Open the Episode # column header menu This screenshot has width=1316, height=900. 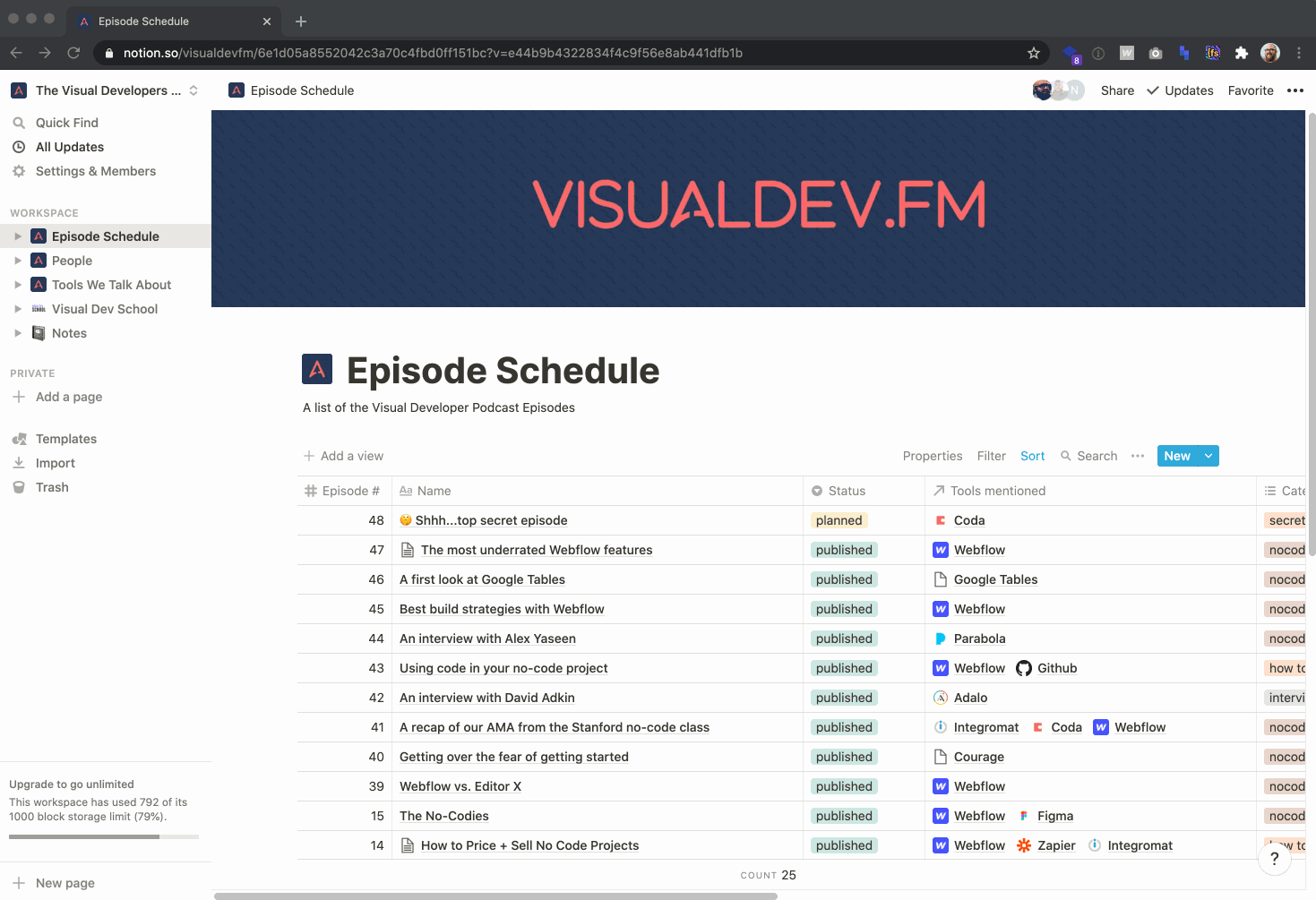(344, 491)
